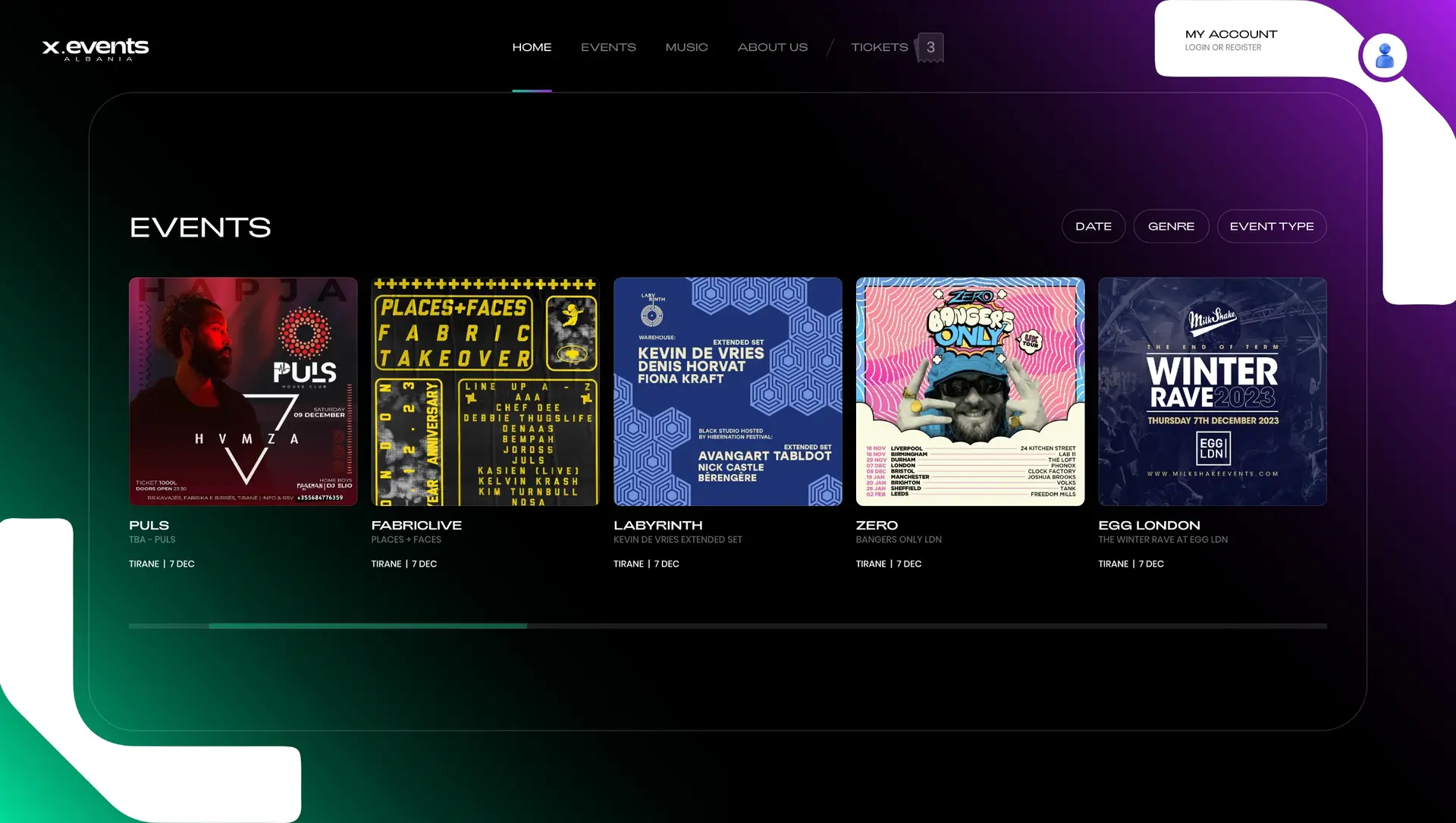This screenshot has width=1456, height=823.
Task: Click 'TIRANE | 7 DEC' under PULS
Action: pyautogui.click(x=162, y=564)
